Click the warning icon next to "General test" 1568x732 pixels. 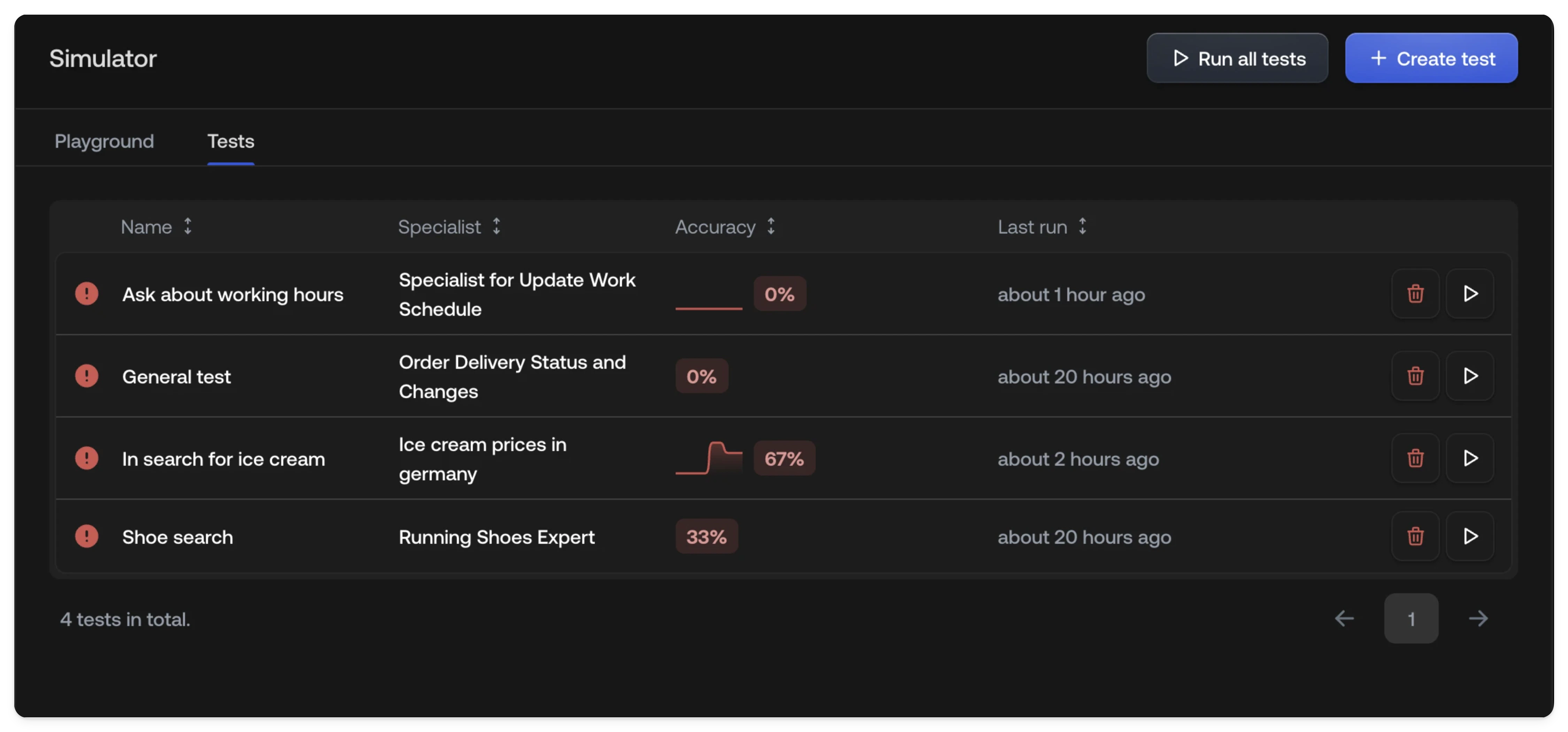point(86,376)
